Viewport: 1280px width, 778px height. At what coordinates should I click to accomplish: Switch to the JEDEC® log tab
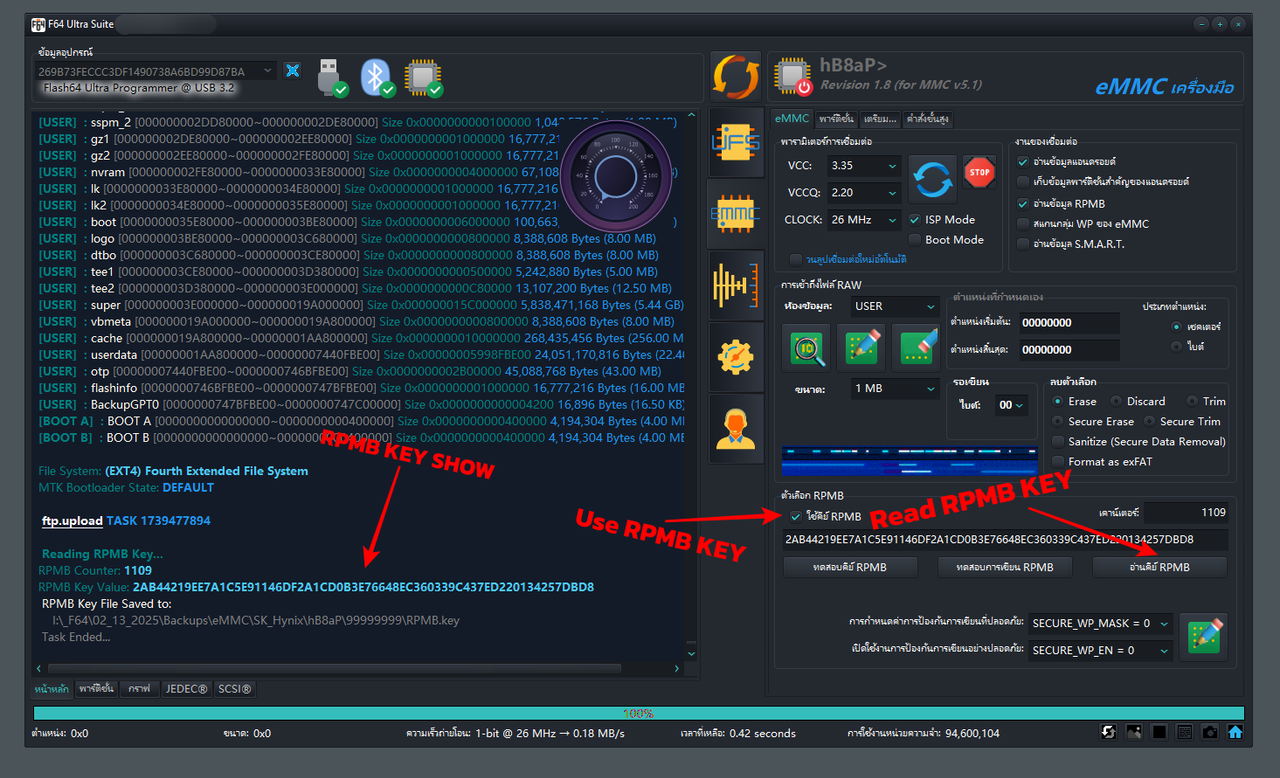186,689
